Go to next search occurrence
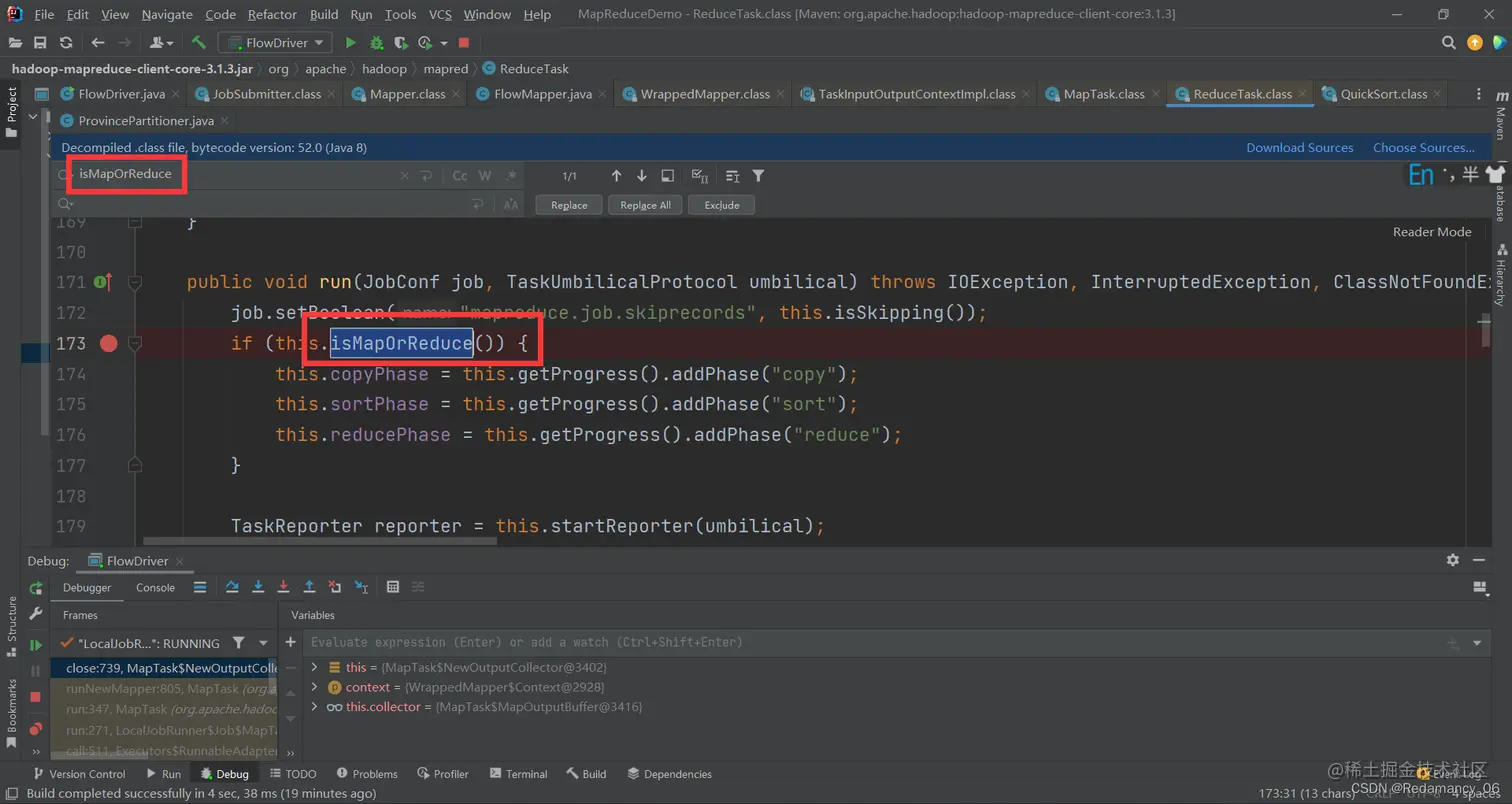Viewport: 1512px width, 804px height. pyautogui.click(x=641, y=176)
